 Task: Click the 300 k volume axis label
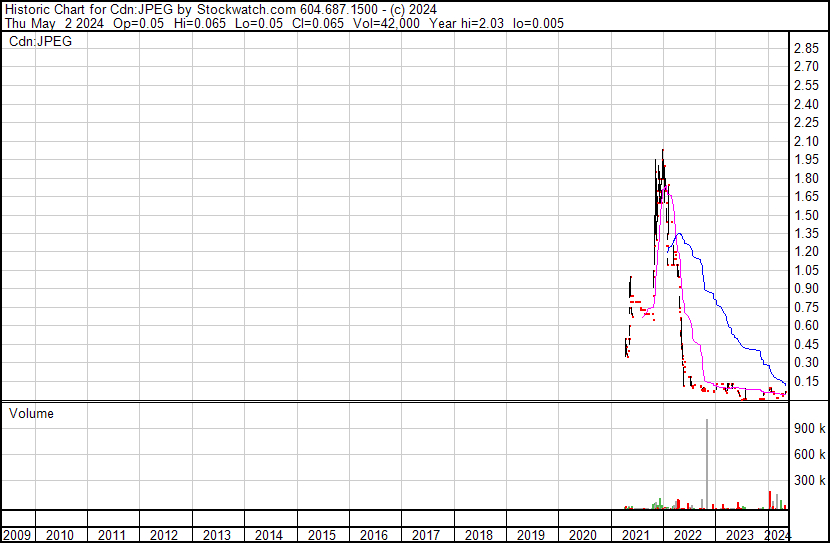click(x=808, y=480)
